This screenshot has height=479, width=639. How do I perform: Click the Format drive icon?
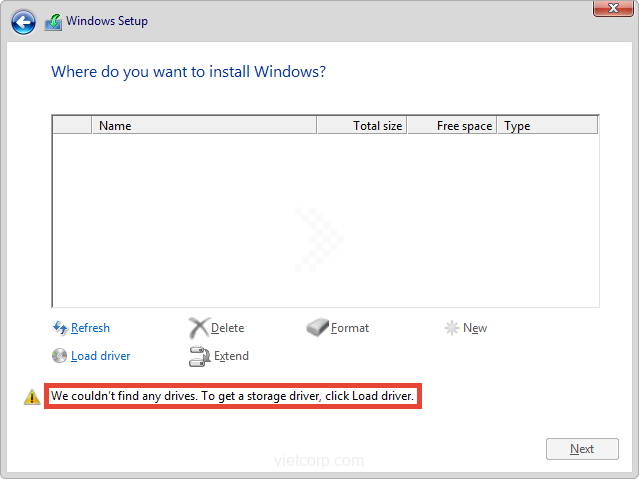click(x=318, y=328)
